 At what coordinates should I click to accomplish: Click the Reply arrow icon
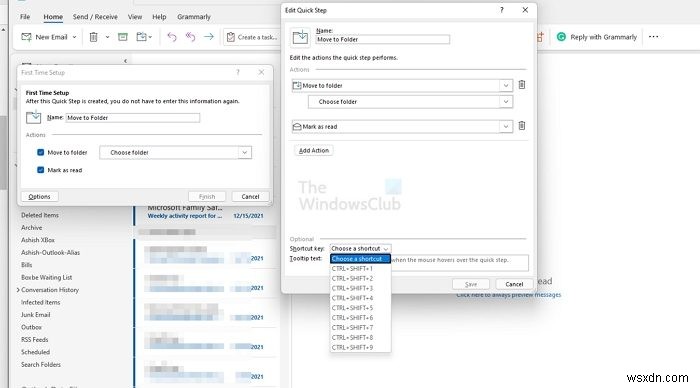coord(172,37)
